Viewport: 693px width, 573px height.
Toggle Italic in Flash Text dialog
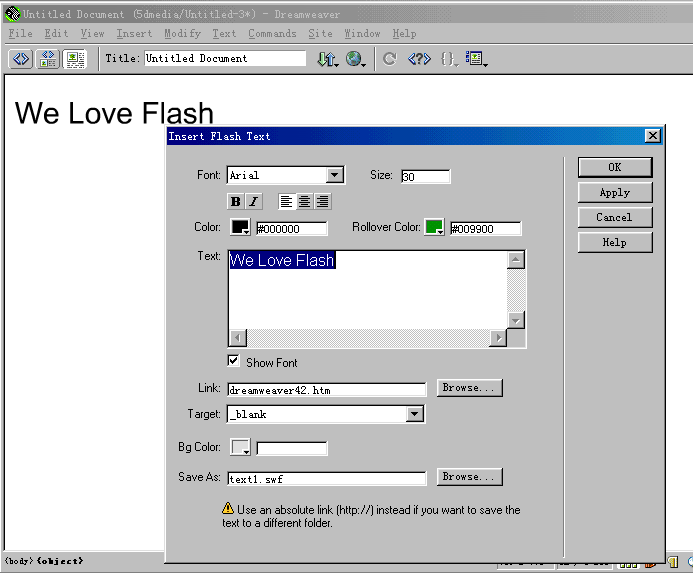coord(254,202)
